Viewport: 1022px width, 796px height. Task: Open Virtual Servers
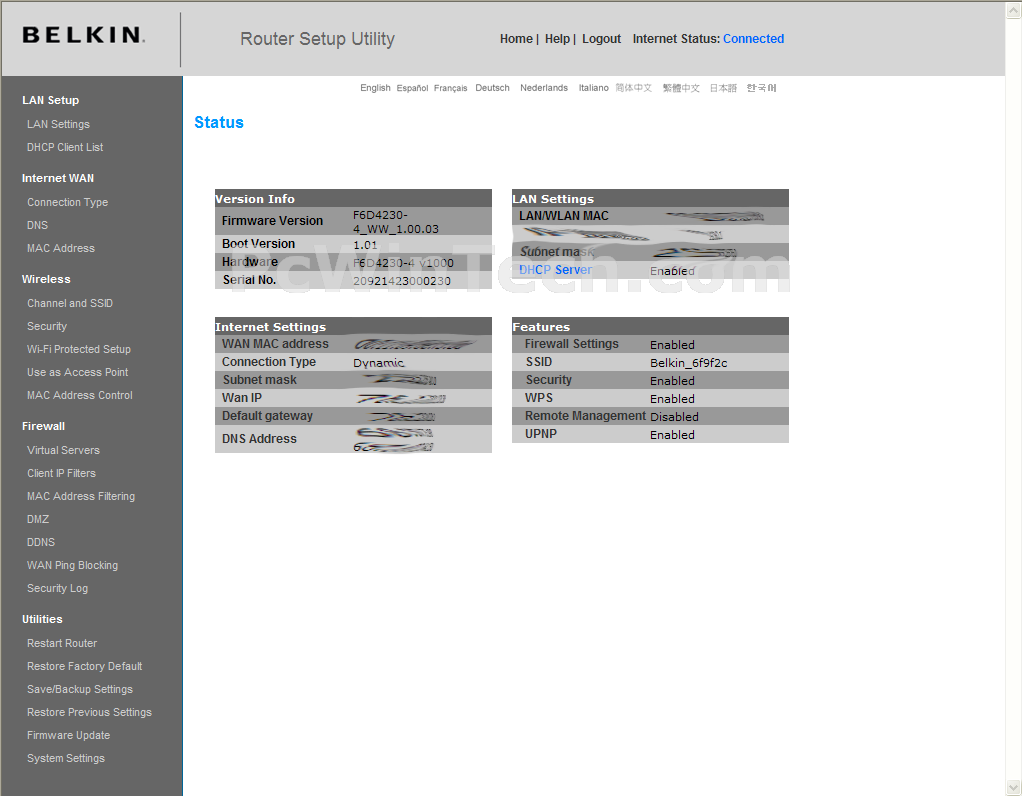pyautogui.click(x=63, y=450)
